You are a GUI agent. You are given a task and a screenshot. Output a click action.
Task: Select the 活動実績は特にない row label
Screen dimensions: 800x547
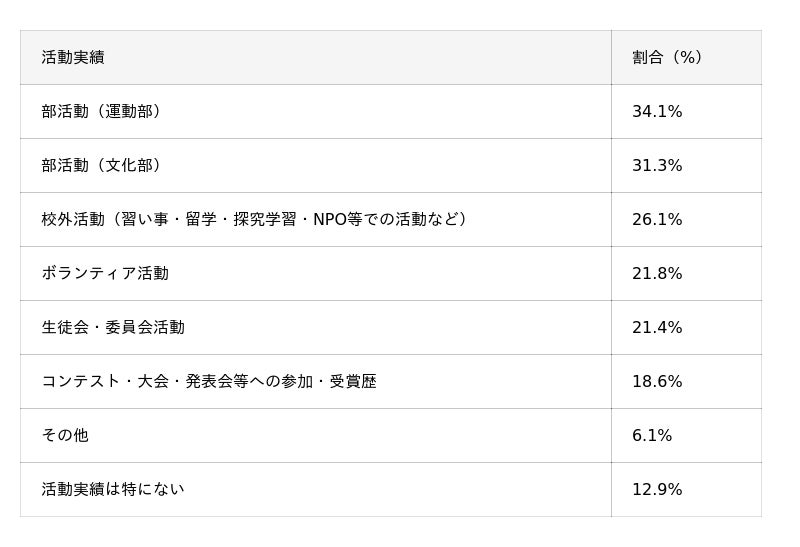point(113,490)
